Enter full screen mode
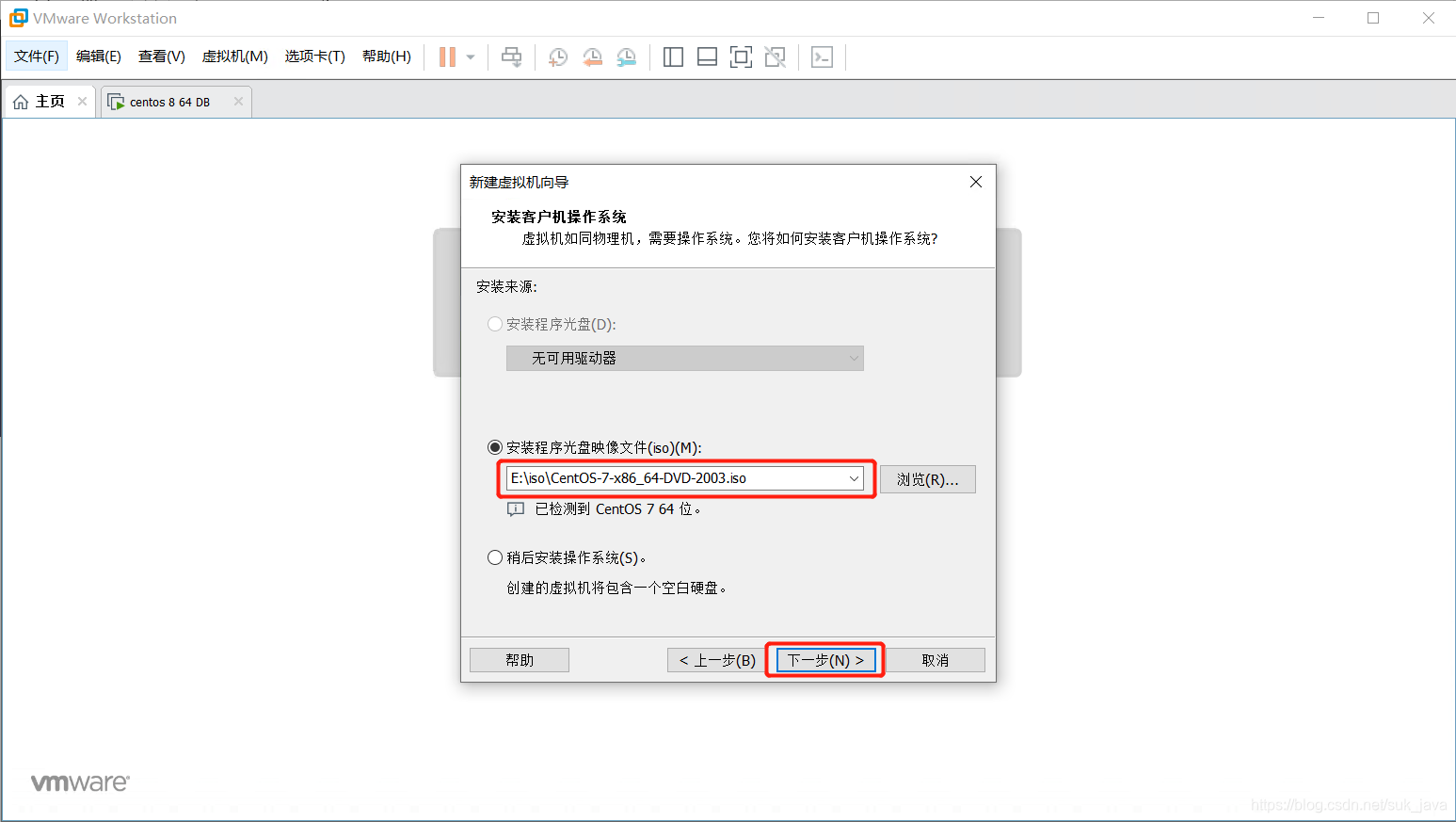 741,56
